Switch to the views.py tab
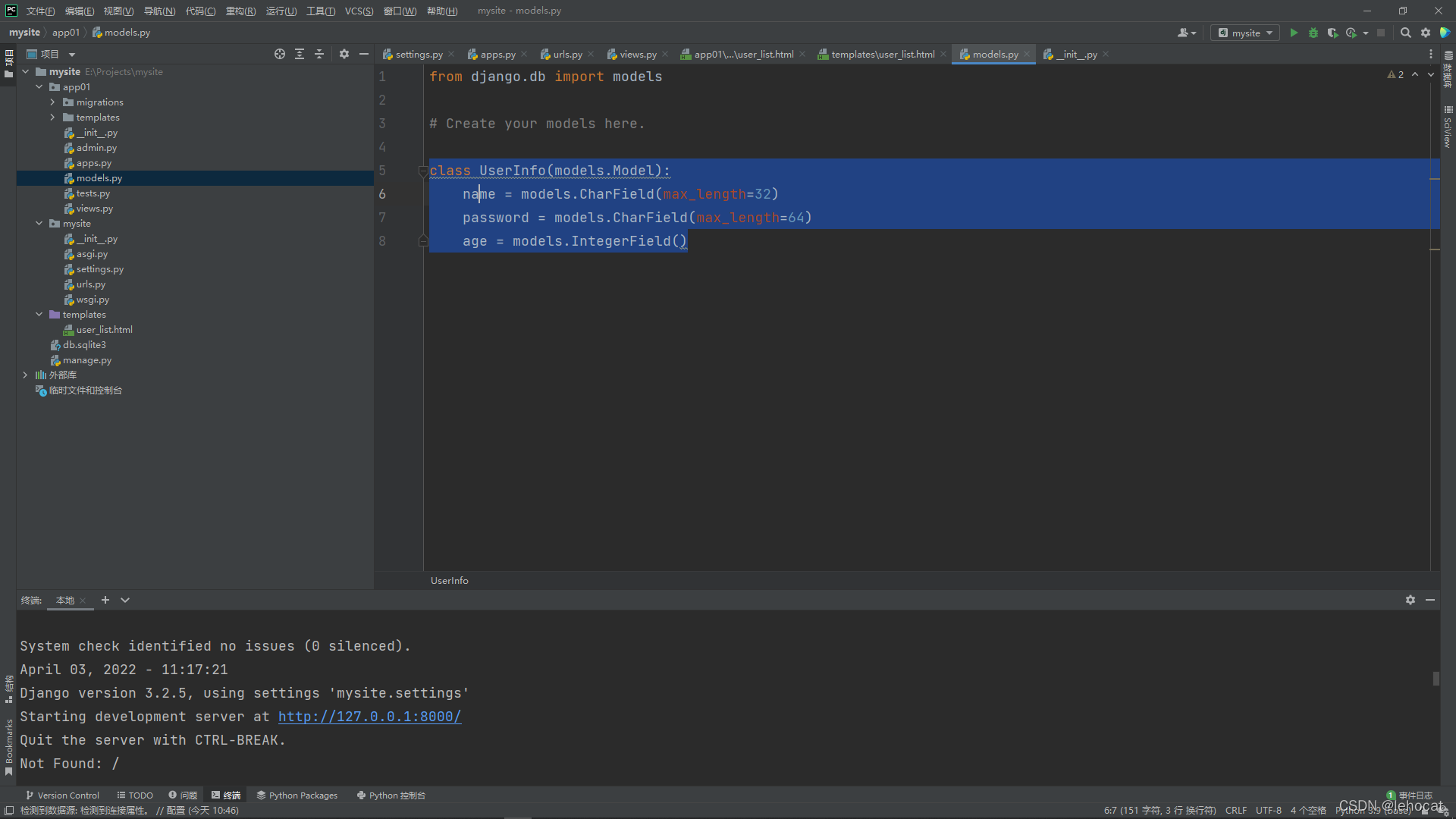Image resolution: width=1456 pixels, height=819 pixels. pyautogui.click(x=637, y=55)
